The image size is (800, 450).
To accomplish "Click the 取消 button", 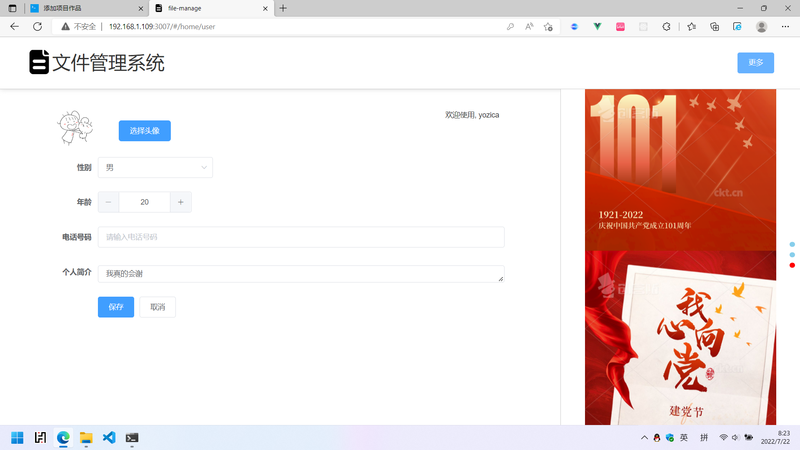I will pos(158,307).
